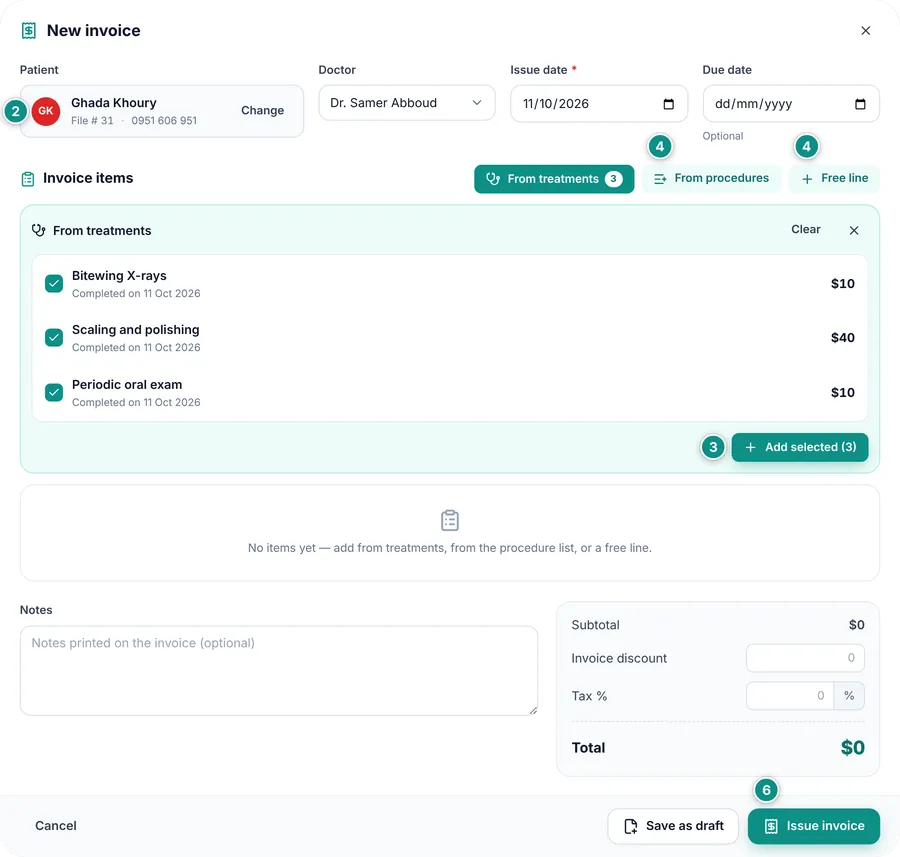Click the invoice icon beside New invoice title
The height and width of the screenshot is (857, 900).
(x=29, y=30)
